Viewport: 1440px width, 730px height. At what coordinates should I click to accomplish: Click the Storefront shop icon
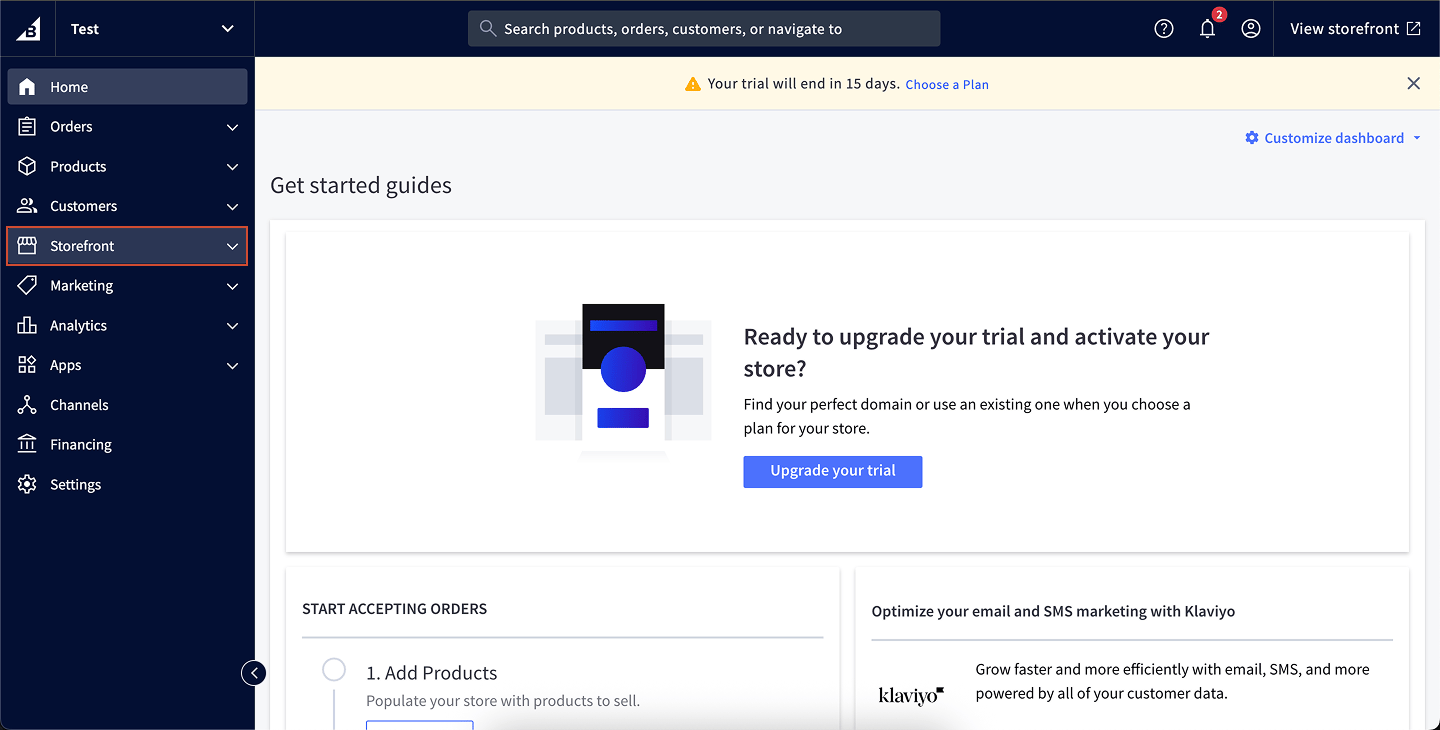coord(27,246)
